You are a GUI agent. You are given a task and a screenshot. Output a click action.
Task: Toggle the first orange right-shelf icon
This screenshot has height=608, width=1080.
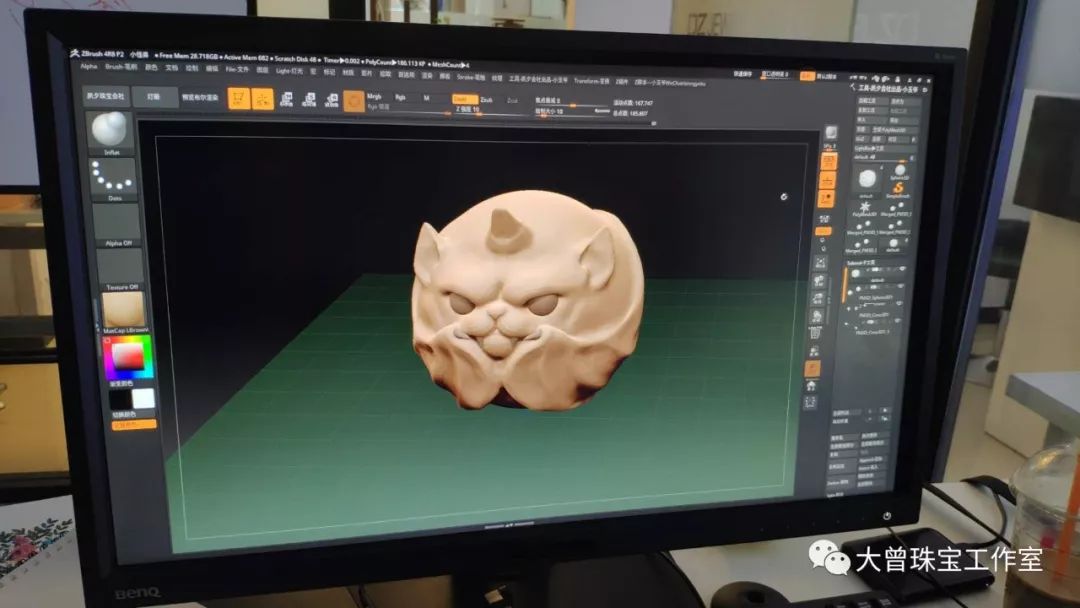[x=829, y=162]
